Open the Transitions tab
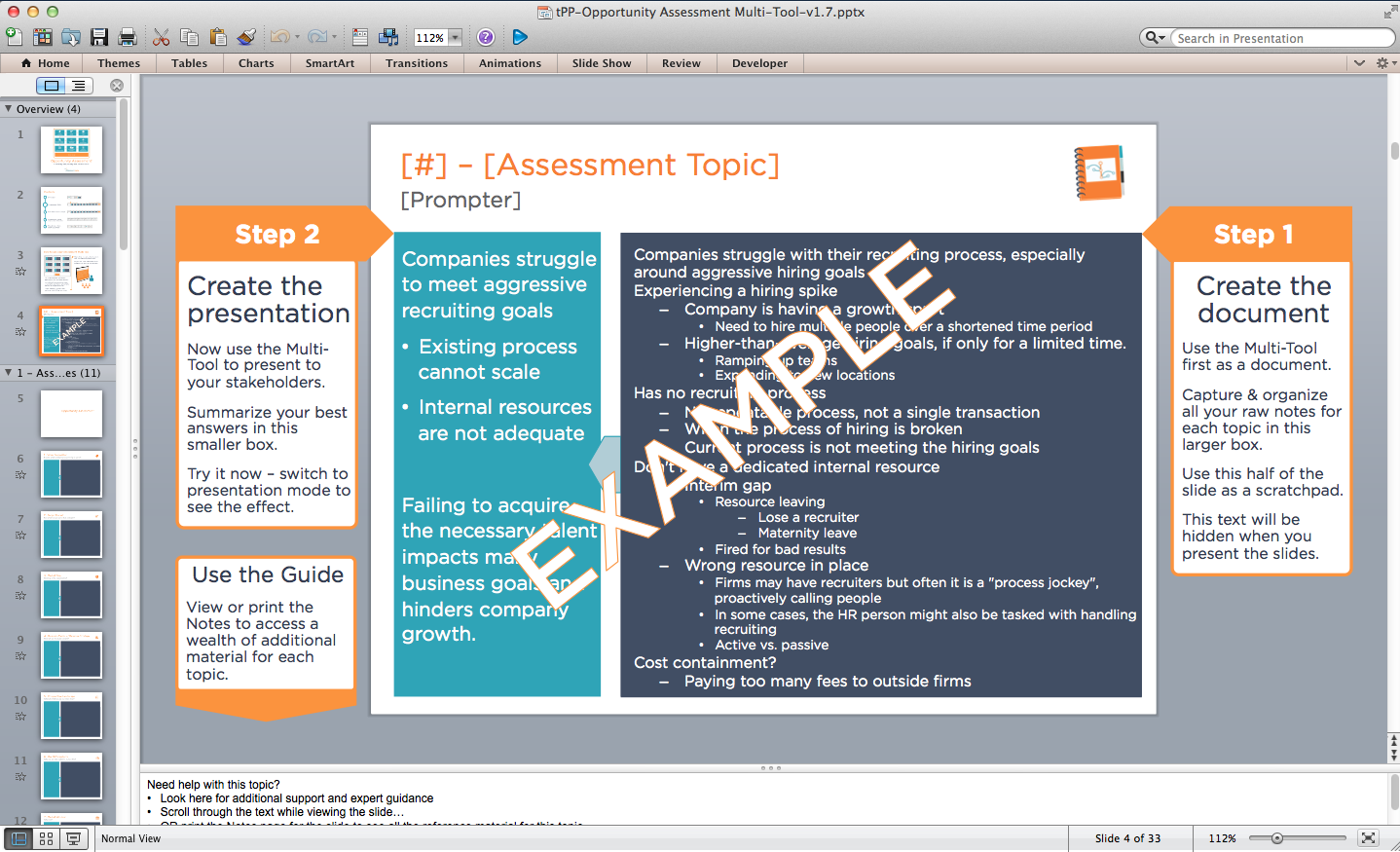The height and width of the screenshot is (852, 1400). 417,63
